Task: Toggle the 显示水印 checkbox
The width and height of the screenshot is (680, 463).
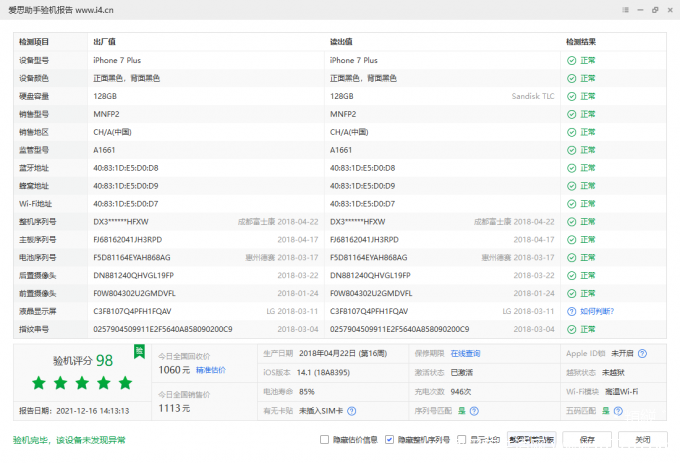Action: (462, 440)
